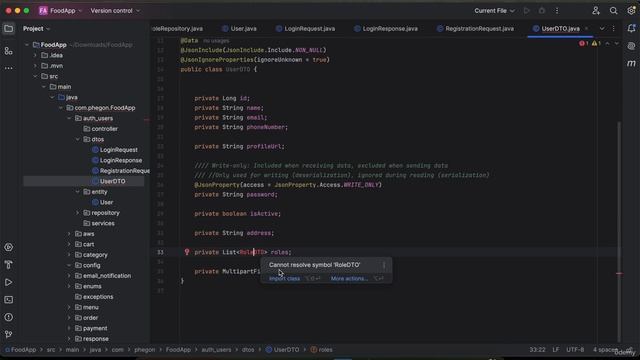Open the Version control dropdown

[x=115, y=11]
